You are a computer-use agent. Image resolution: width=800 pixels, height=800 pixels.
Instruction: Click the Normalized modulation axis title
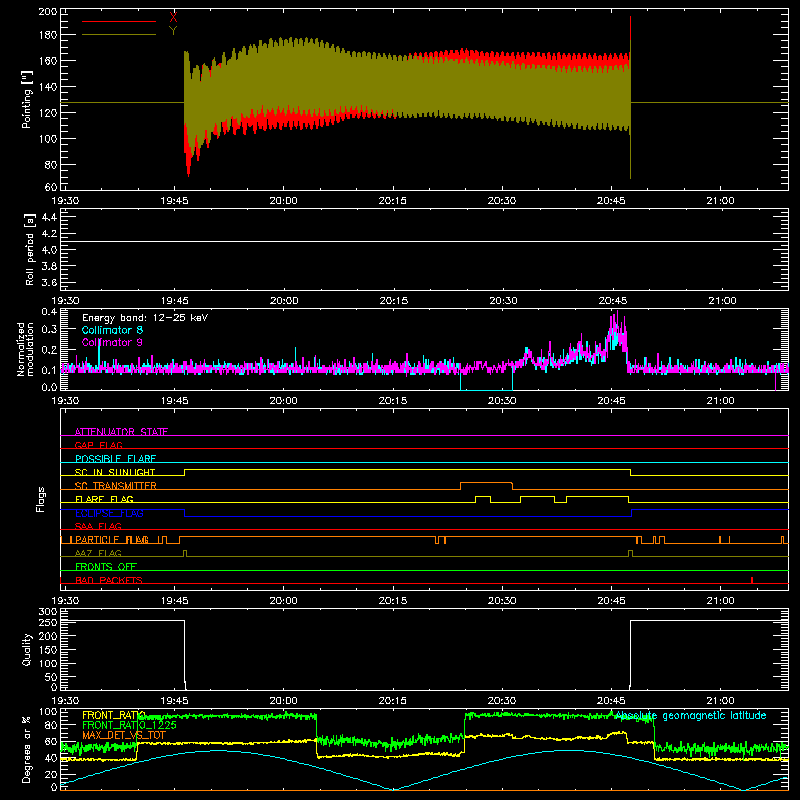pyautogui.click(x=26, y=349)
